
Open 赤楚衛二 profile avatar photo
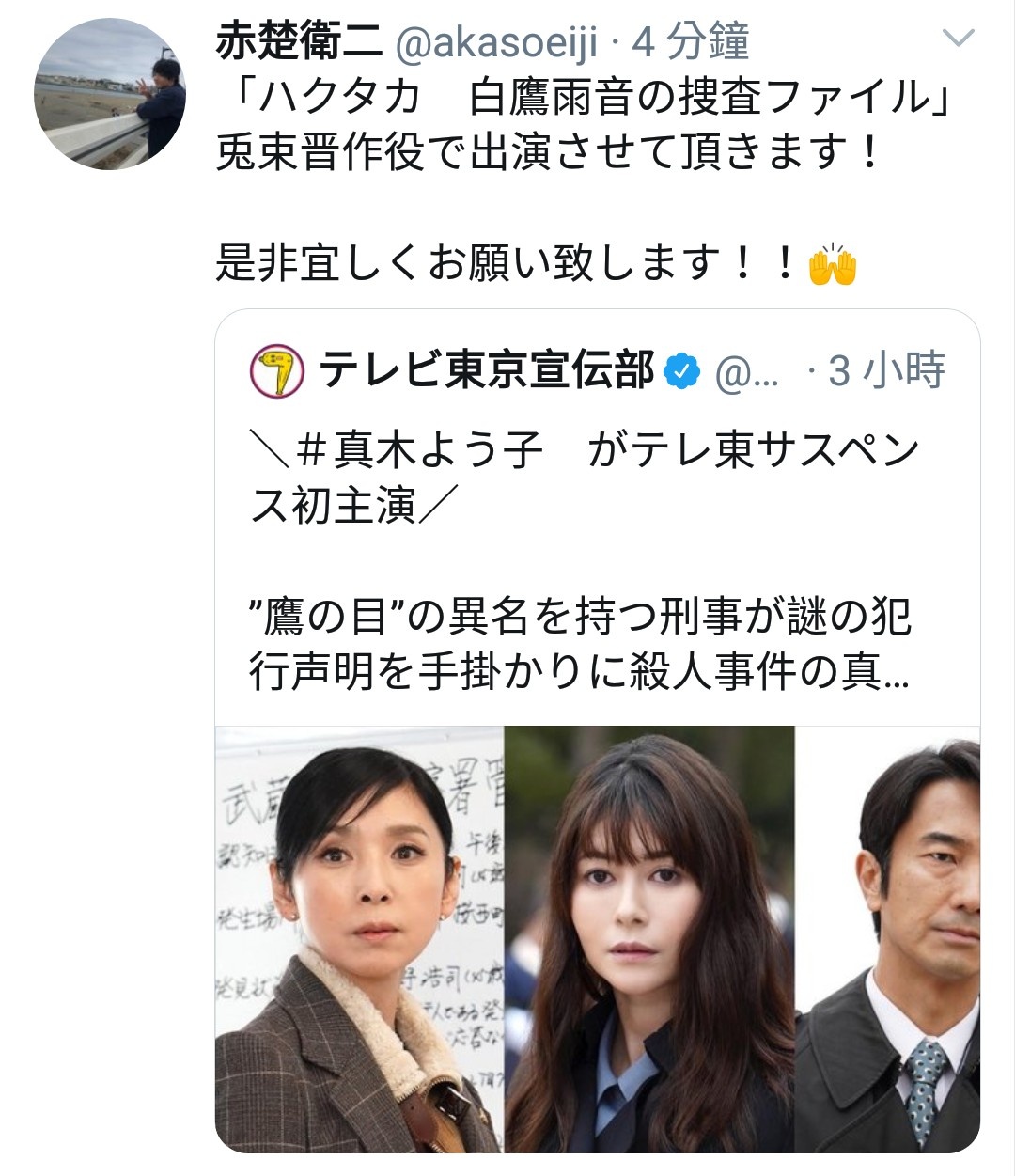(110, 93)
